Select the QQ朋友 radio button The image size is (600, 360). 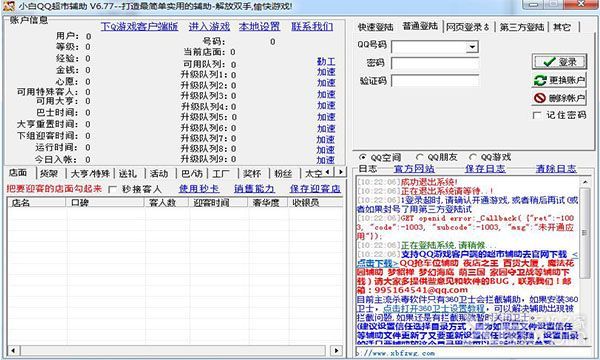pos(419,157)
